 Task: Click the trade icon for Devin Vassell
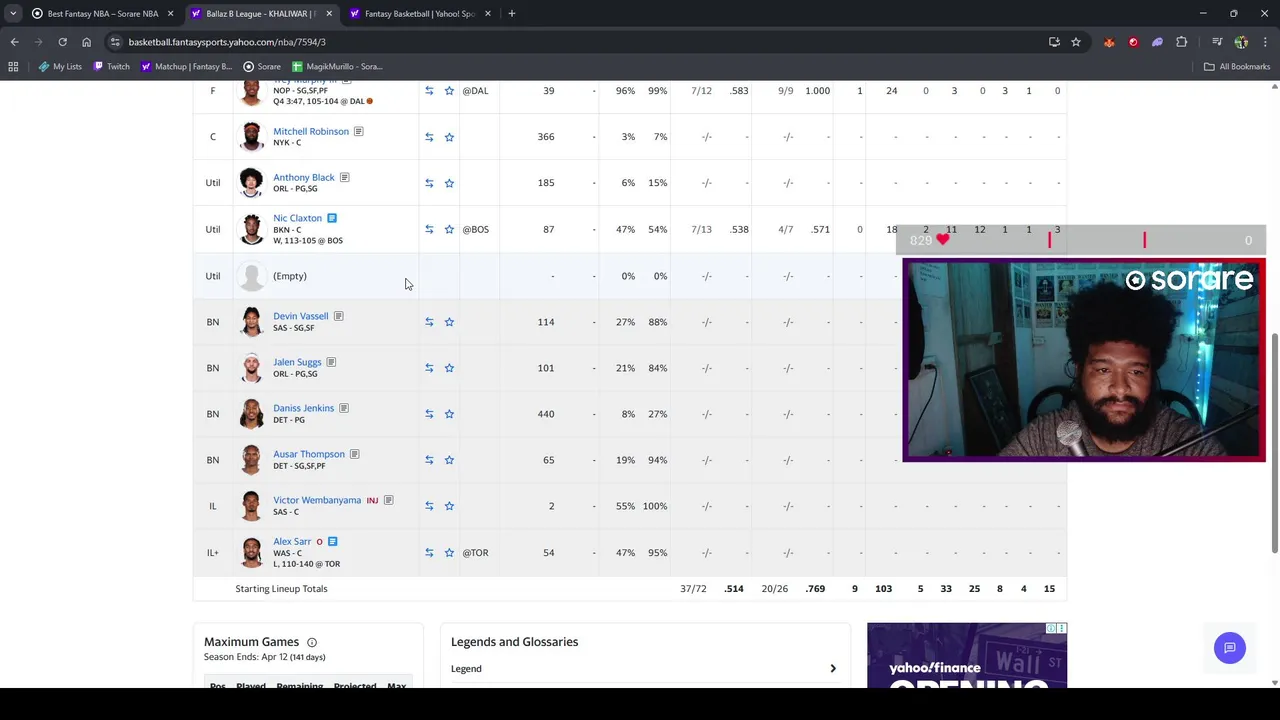coord(429,322)
